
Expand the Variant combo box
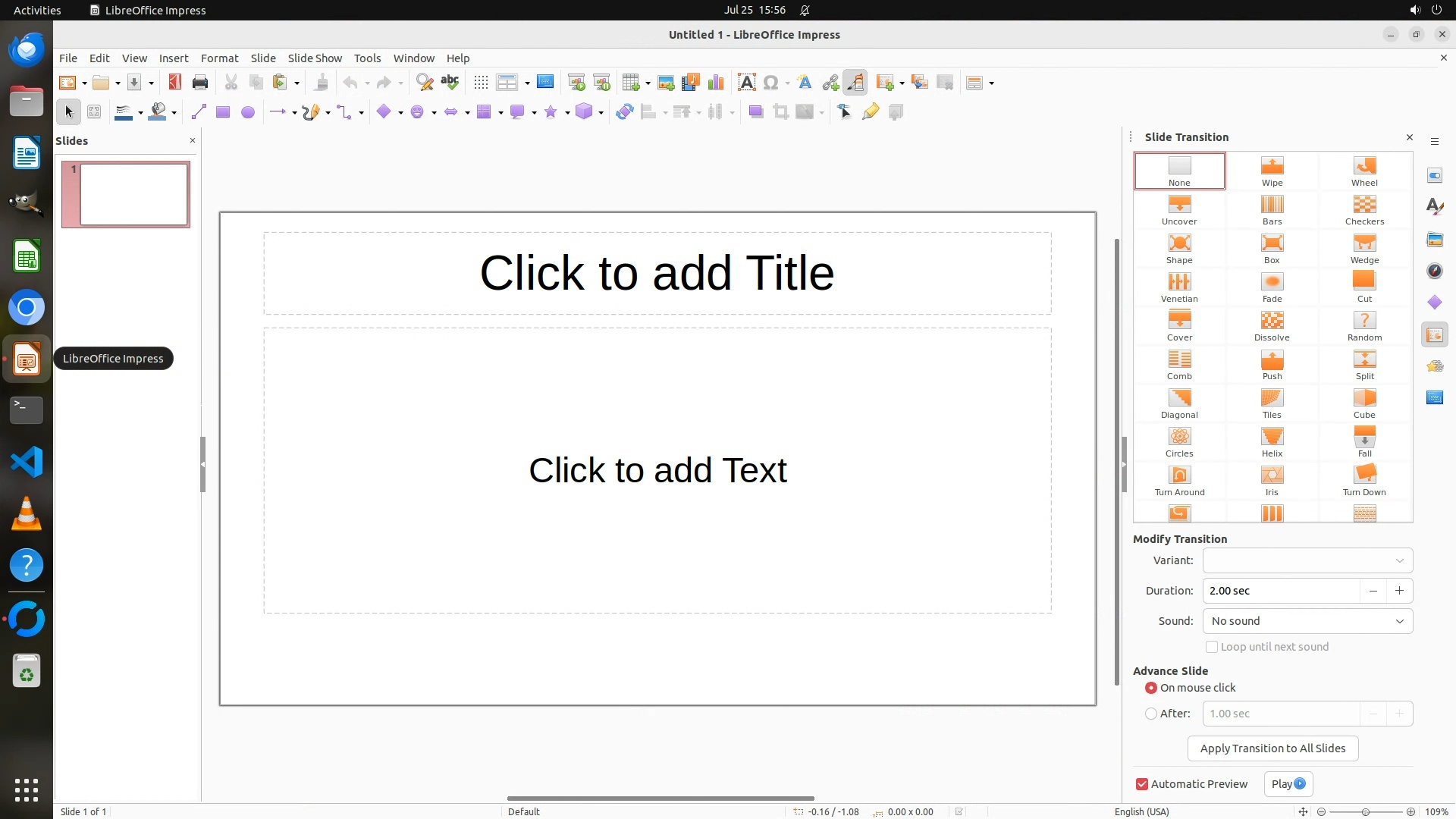click(1307, 560)
